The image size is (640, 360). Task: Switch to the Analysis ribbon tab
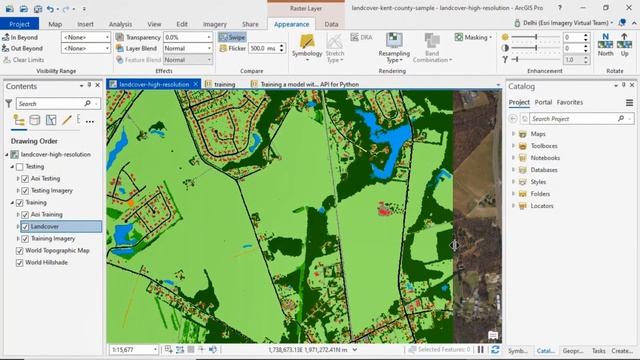click(x=120, y=24)
